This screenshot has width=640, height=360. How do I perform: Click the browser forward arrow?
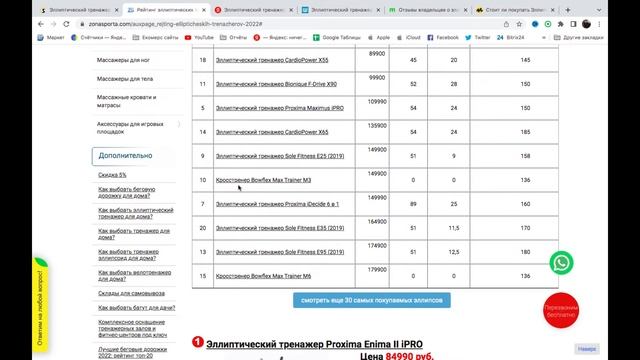click(53, 24)
